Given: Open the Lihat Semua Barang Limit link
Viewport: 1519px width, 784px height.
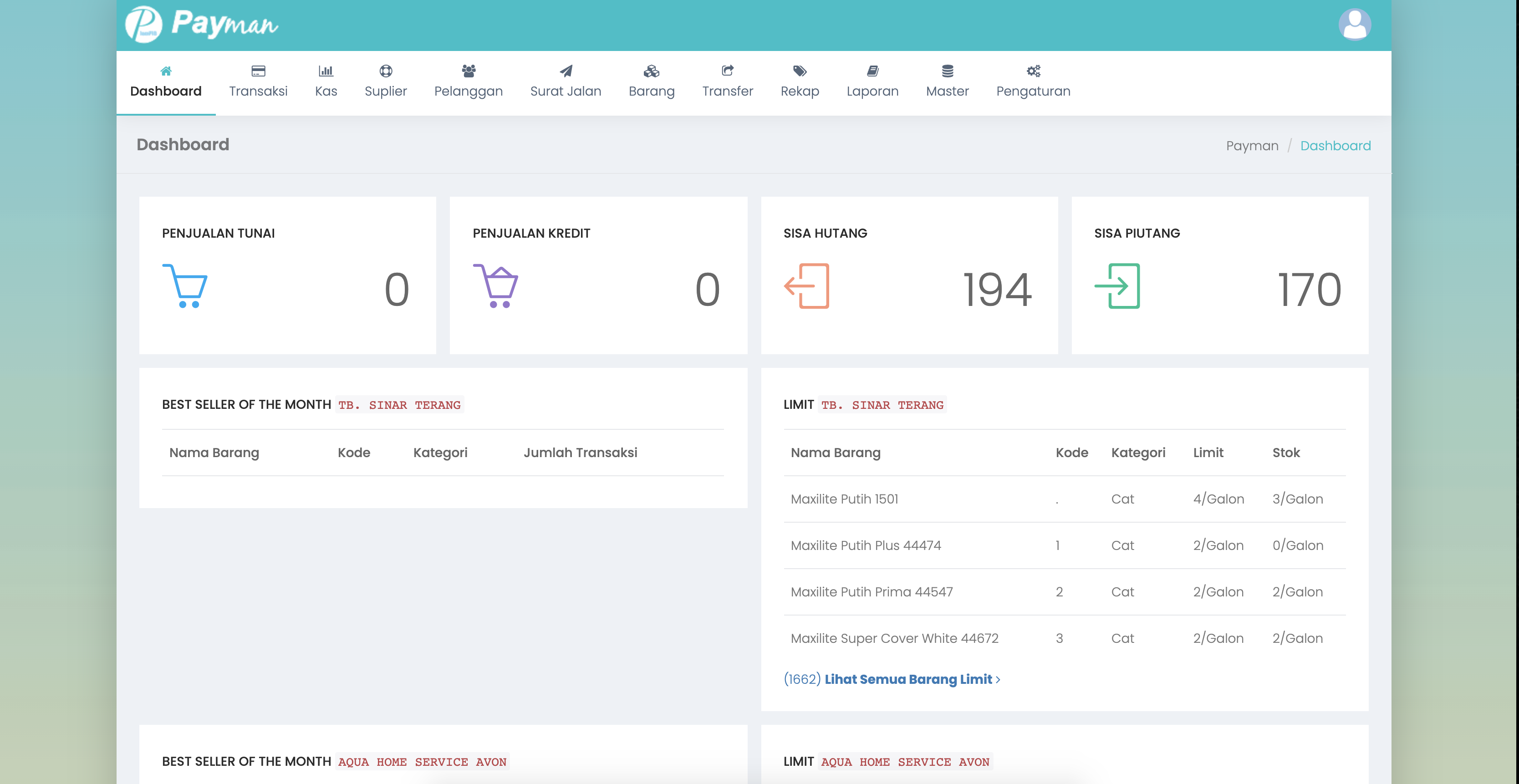Looking at the screenshot, I should coord(908,679).
